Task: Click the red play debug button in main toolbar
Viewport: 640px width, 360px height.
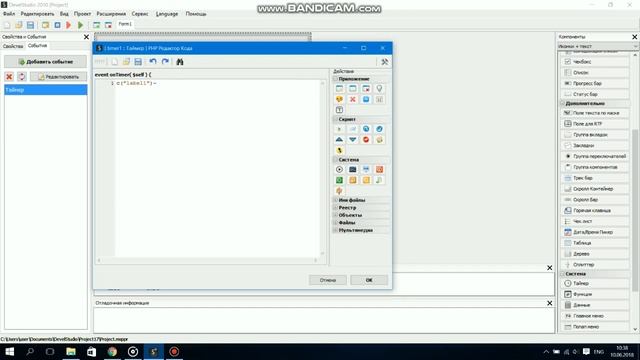Action: 69,25
